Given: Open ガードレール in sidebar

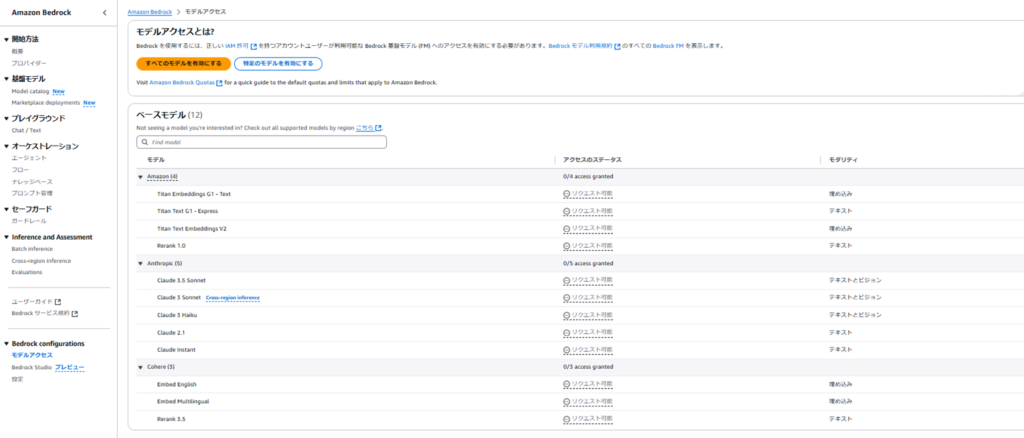Looking at the screenshot, I should [29, 221].
